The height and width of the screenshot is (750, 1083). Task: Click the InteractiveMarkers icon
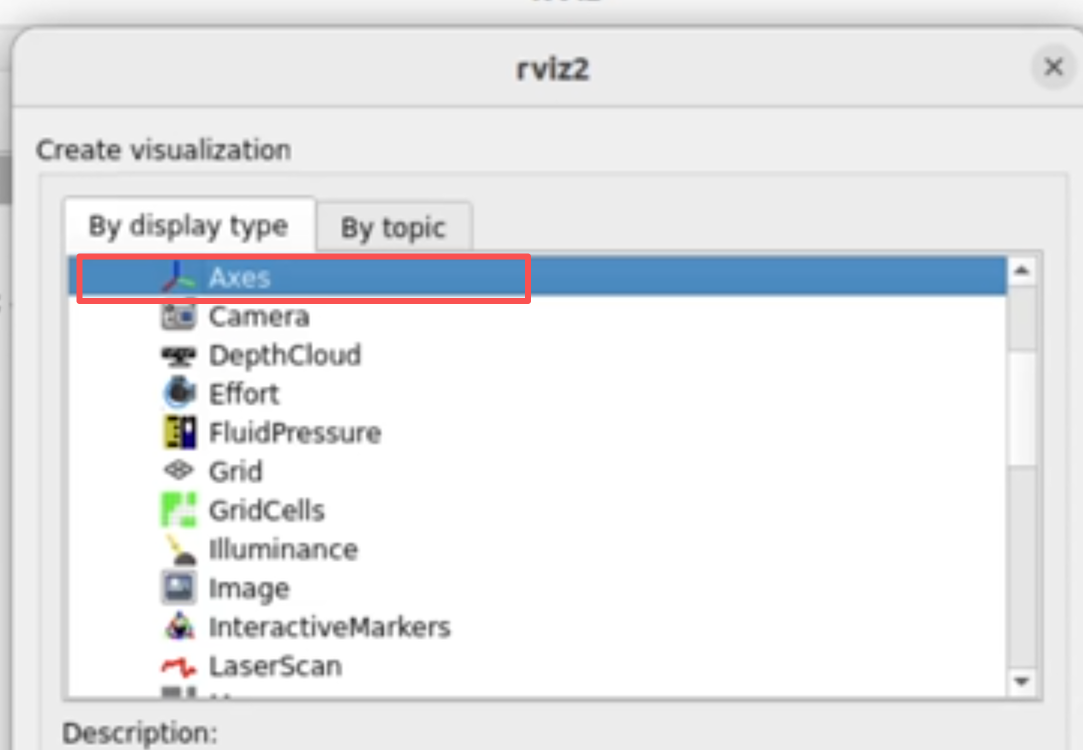(x=178, y=627)
